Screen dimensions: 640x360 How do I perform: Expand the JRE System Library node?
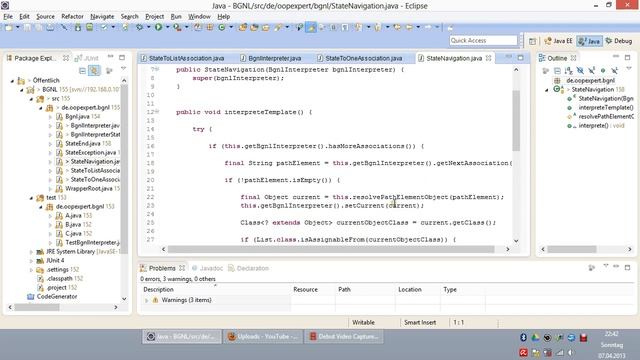click(31, 251)
